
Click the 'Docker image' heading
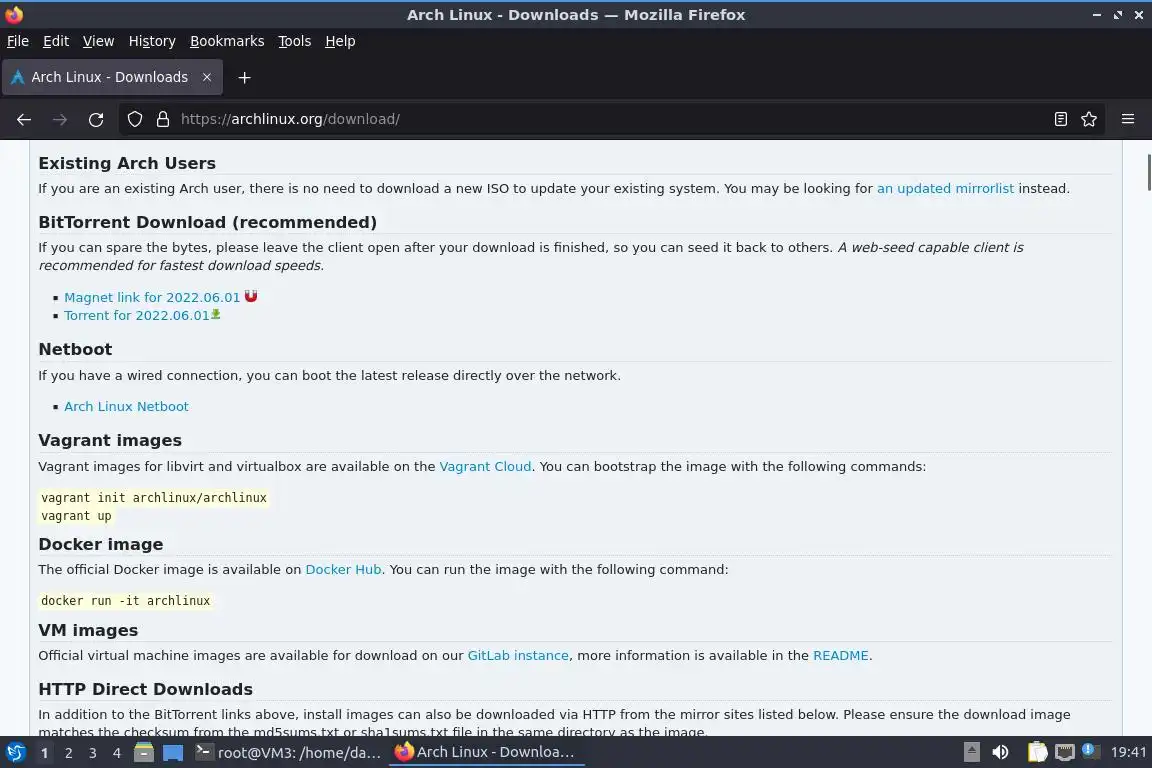pyautogui.click(x=101, y=545)
